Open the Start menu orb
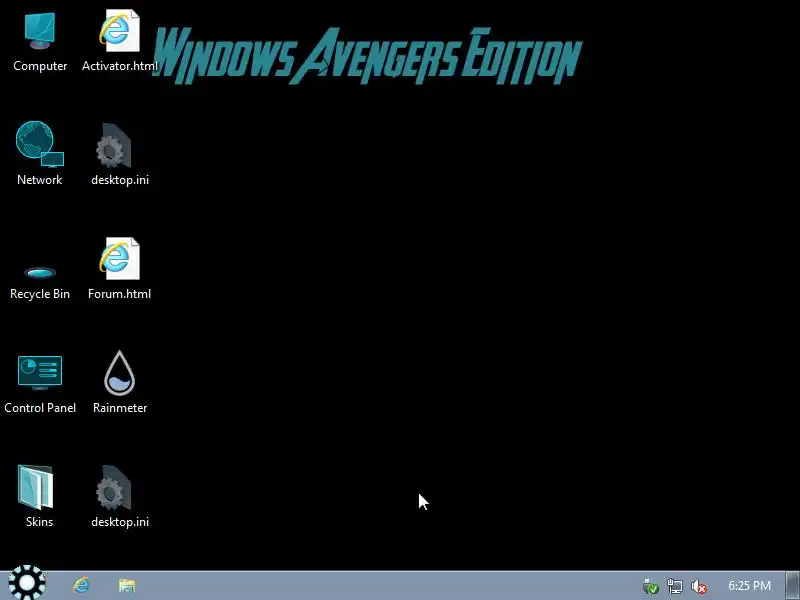The height and width of the screenshot is (600, 800). click(x=27, y=582)
